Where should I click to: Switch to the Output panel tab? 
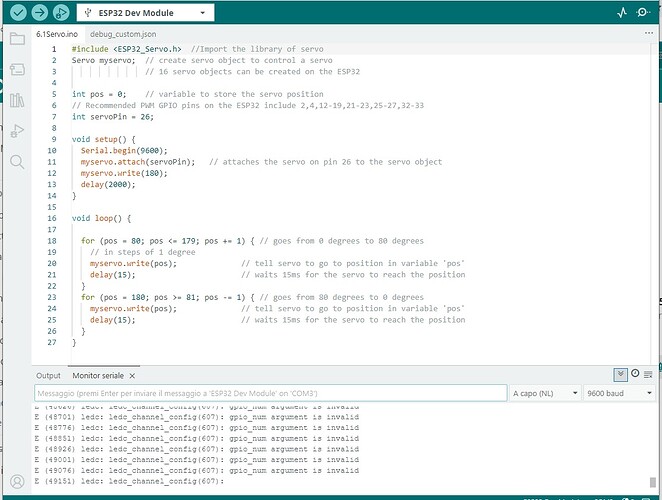(48, 375)
